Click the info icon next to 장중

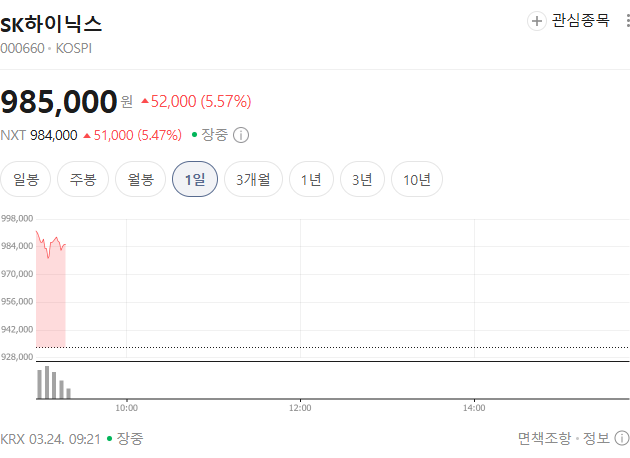point(241,135)
